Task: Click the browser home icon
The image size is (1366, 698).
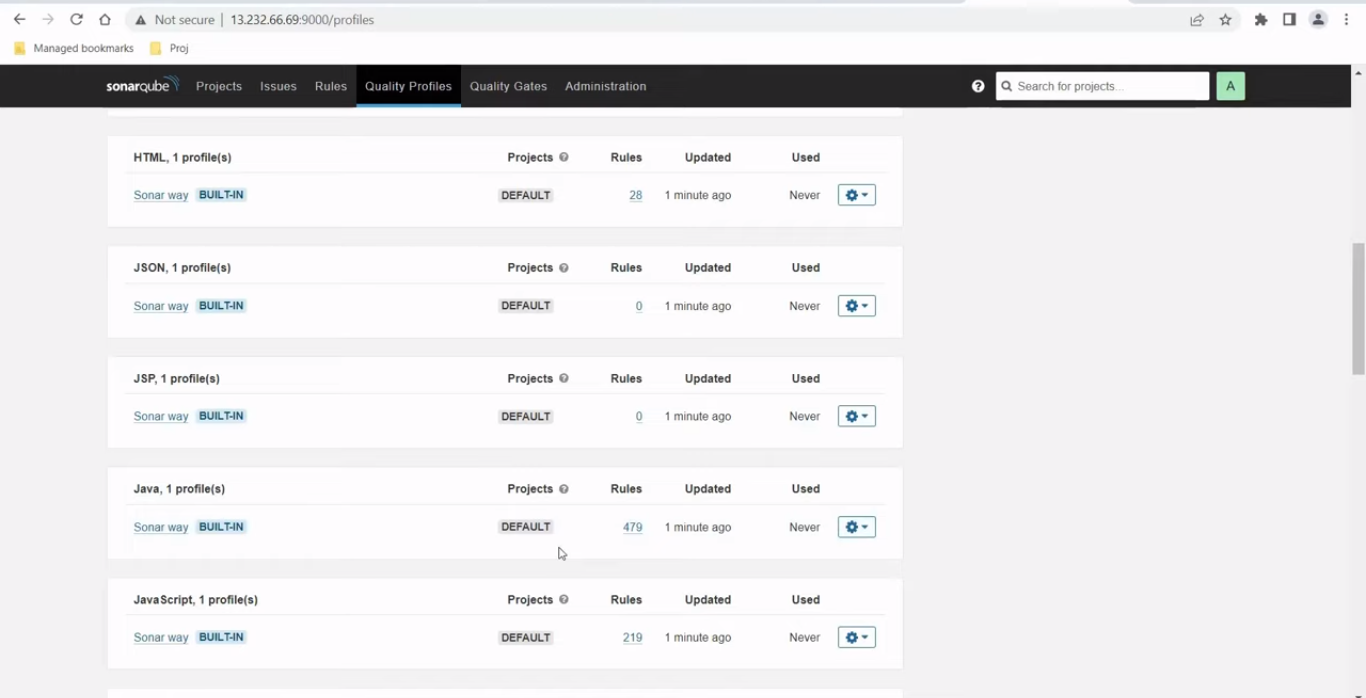Action: [105, 20]
